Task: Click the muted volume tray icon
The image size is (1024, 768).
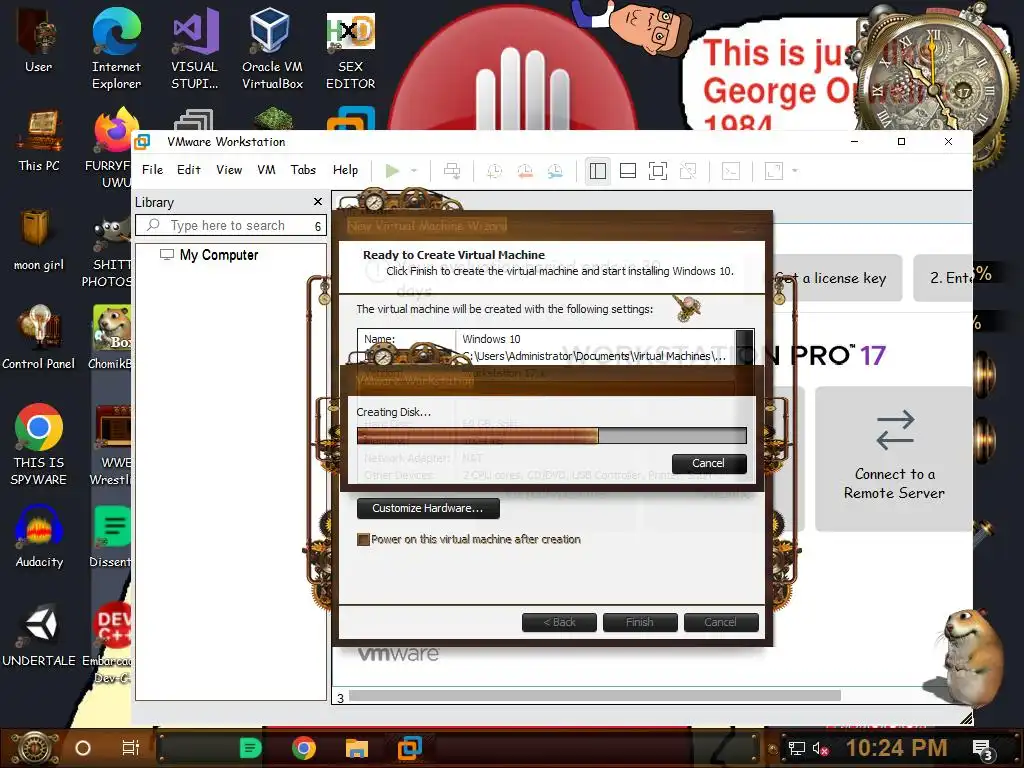Action: pyautogui.click(x=820, y=749)
